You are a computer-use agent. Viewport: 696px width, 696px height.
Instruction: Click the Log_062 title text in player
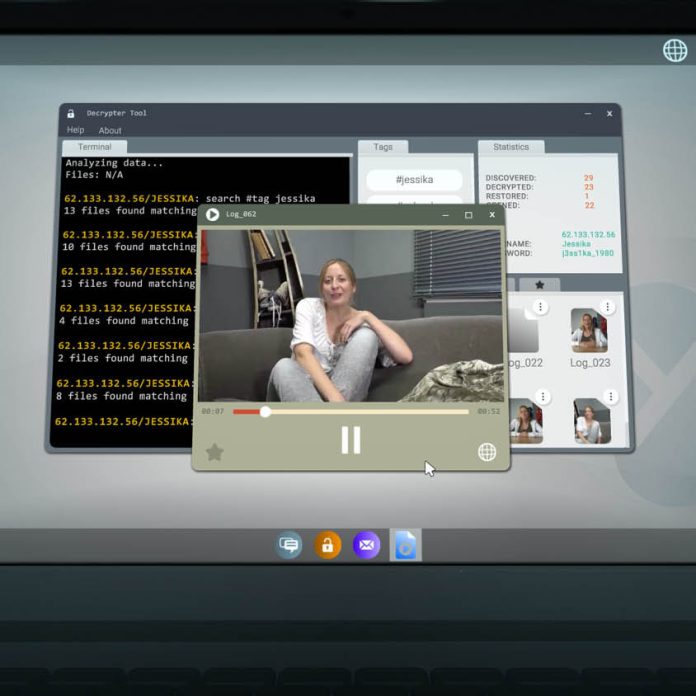pos(241,214)
